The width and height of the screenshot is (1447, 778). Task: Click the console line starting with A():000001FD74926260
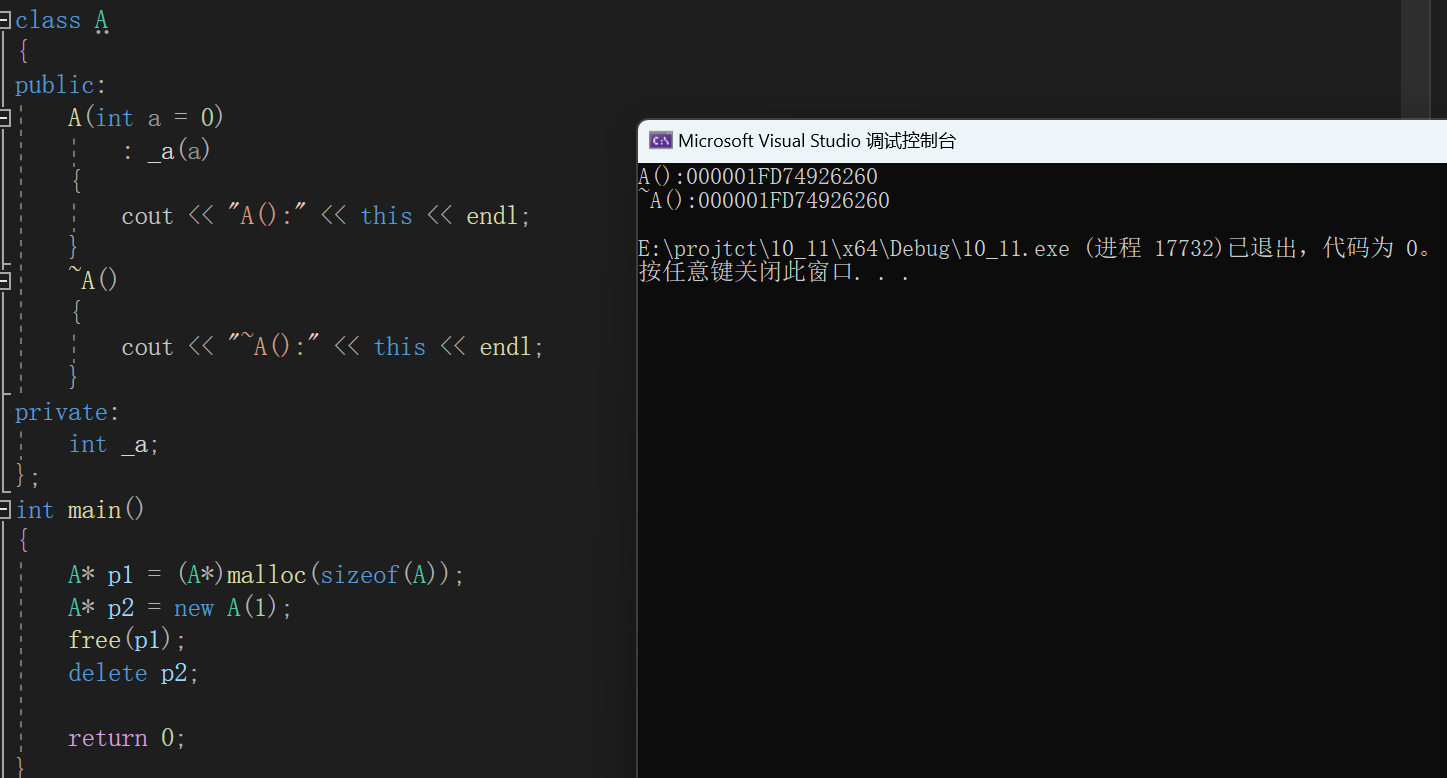click(x=758, y=177)
